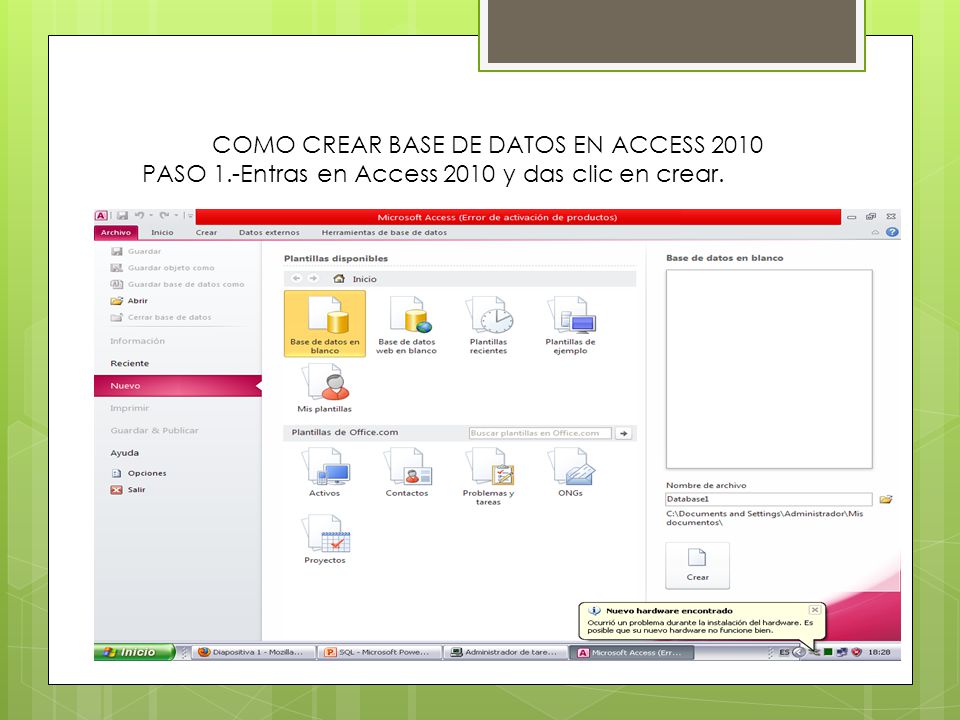Image resolution: width=960 pixels, height=720 pixels.
Task: Click the Inicio home icon in templates breadcrumb
Action: point(339,279)
